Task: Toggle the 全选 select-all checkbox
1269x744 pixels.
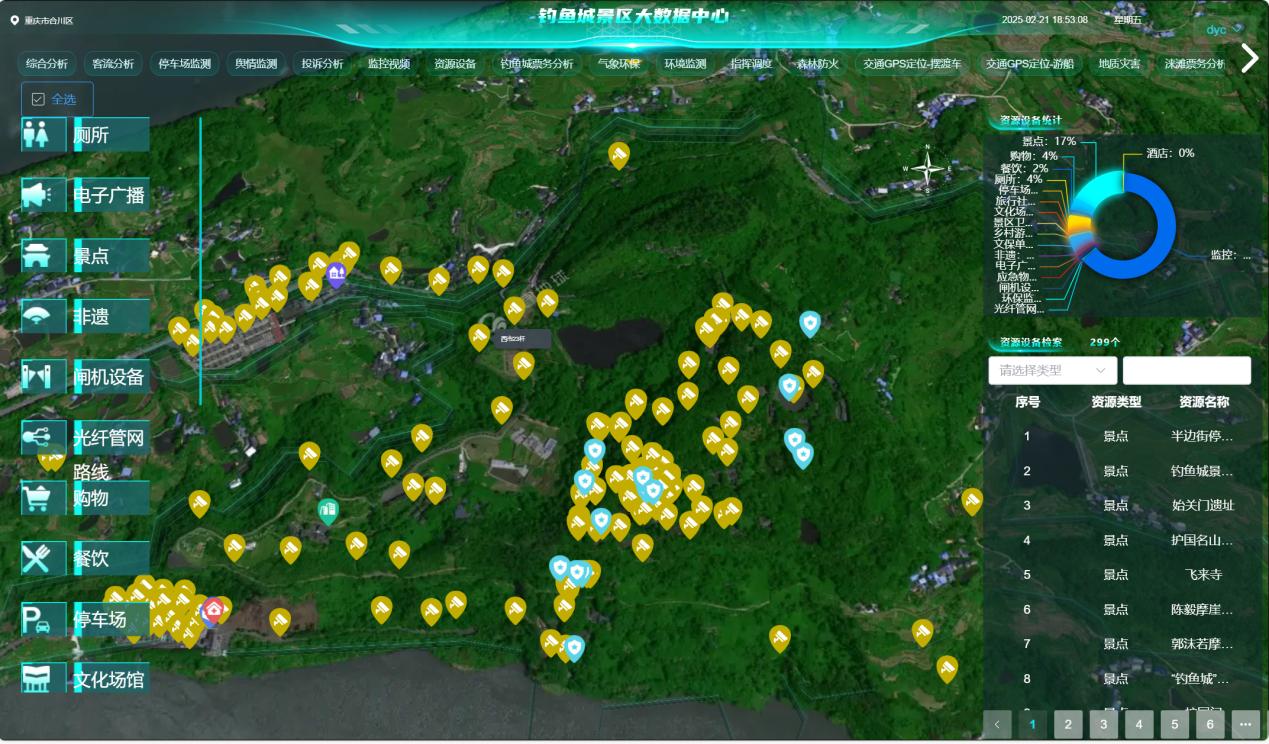Action: [38, 99]
